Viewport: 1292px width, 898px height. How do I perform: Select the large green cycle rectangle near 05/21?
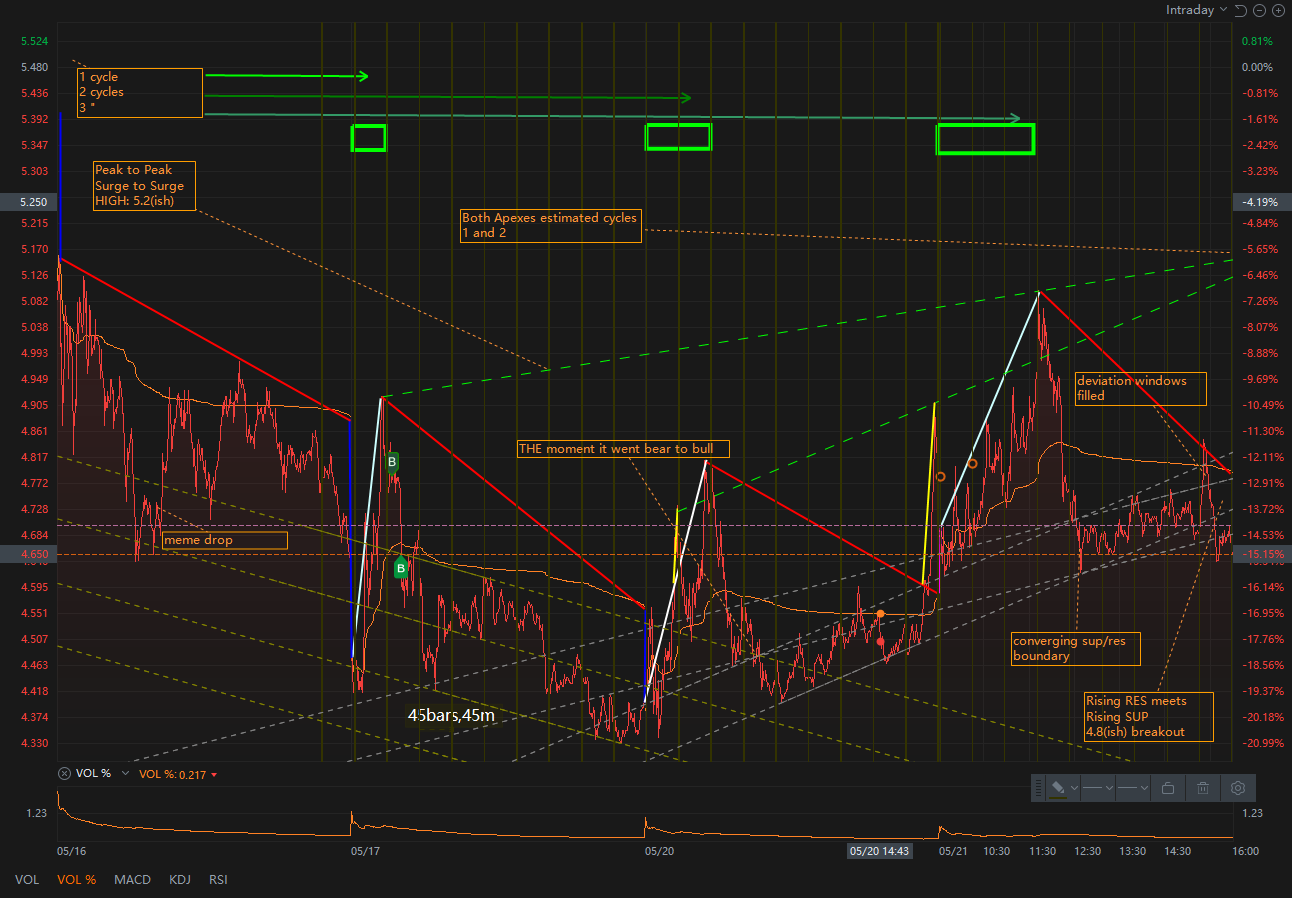[x=985, y=139]
